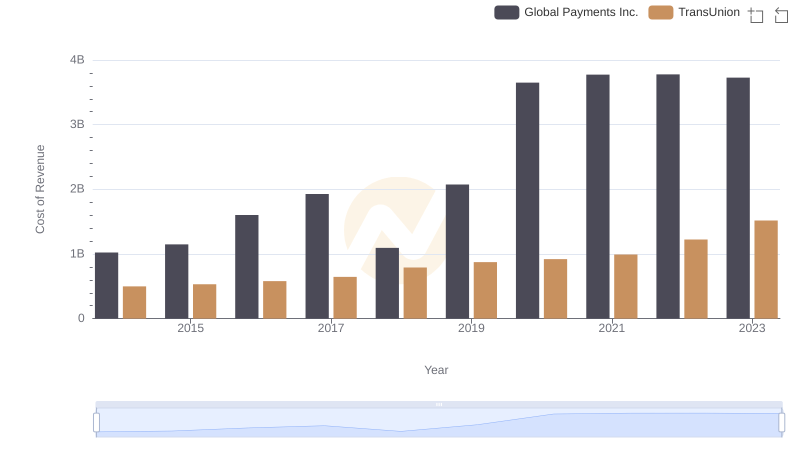This screenshot has height=461, width=800.
Task: Click TransUnion bar for 2017
Action: coord(345,298)
